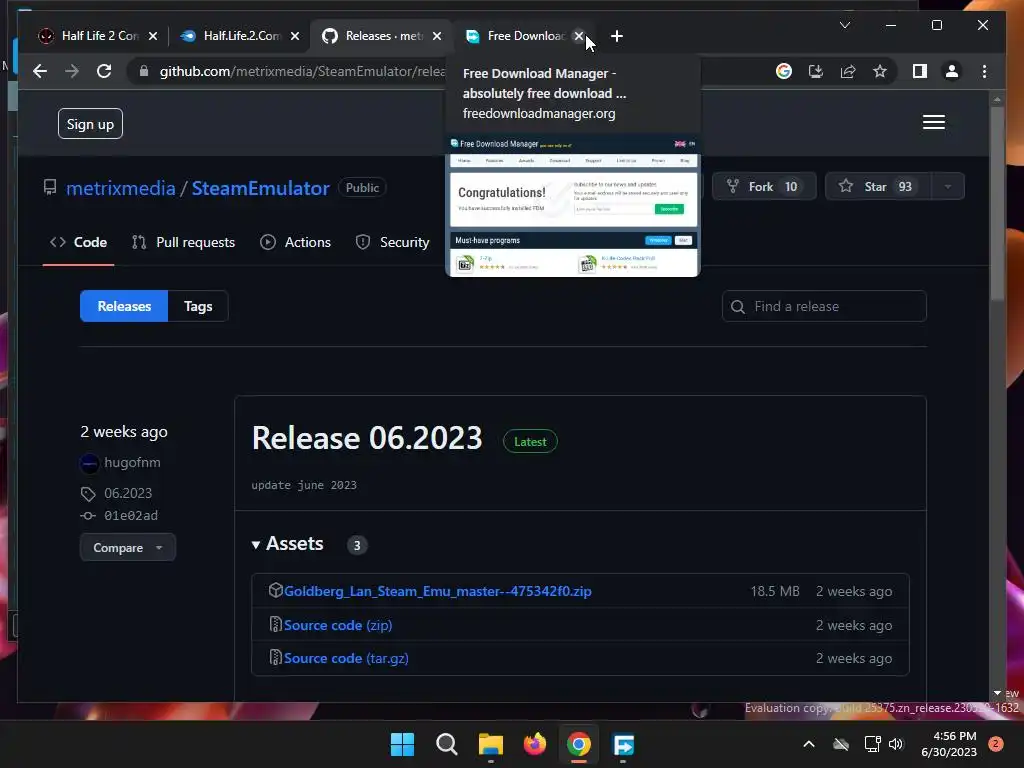
Task: Bookmark this page with the star icon
Action: 880,71
